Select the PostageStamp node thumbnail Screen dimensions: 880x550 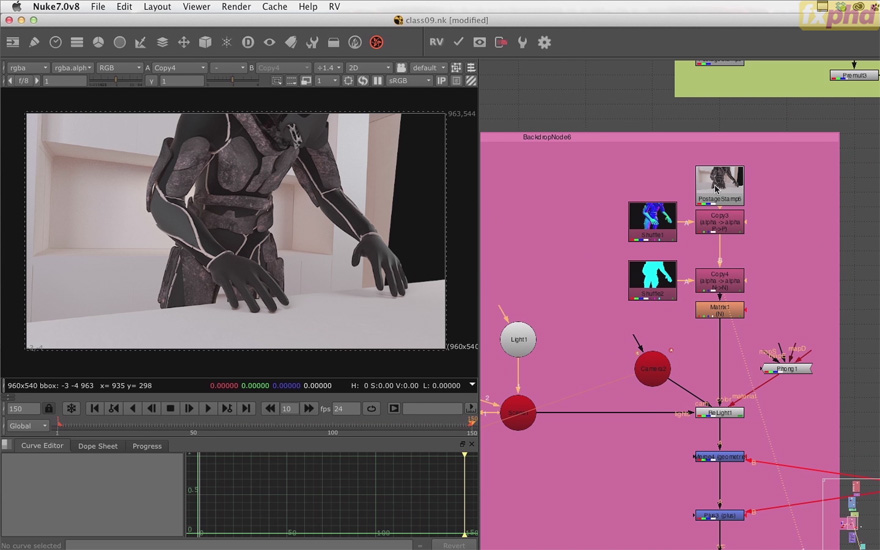pyautogui.click(x=719, y=185)
